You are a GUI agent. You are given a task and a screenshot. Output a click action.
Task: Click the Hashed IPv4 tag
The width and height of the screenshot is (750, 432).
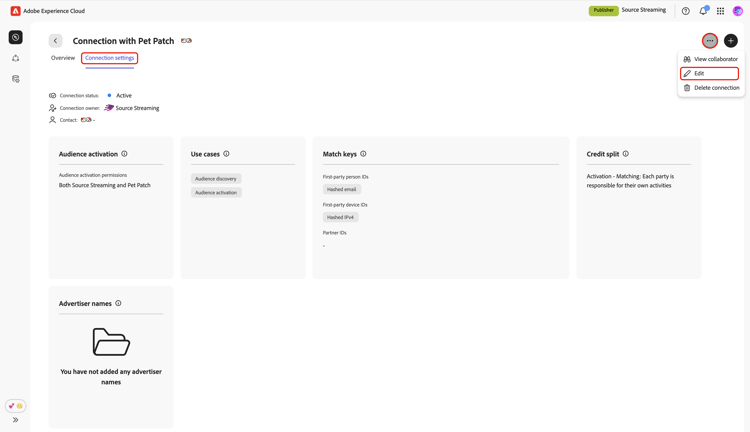340,217
